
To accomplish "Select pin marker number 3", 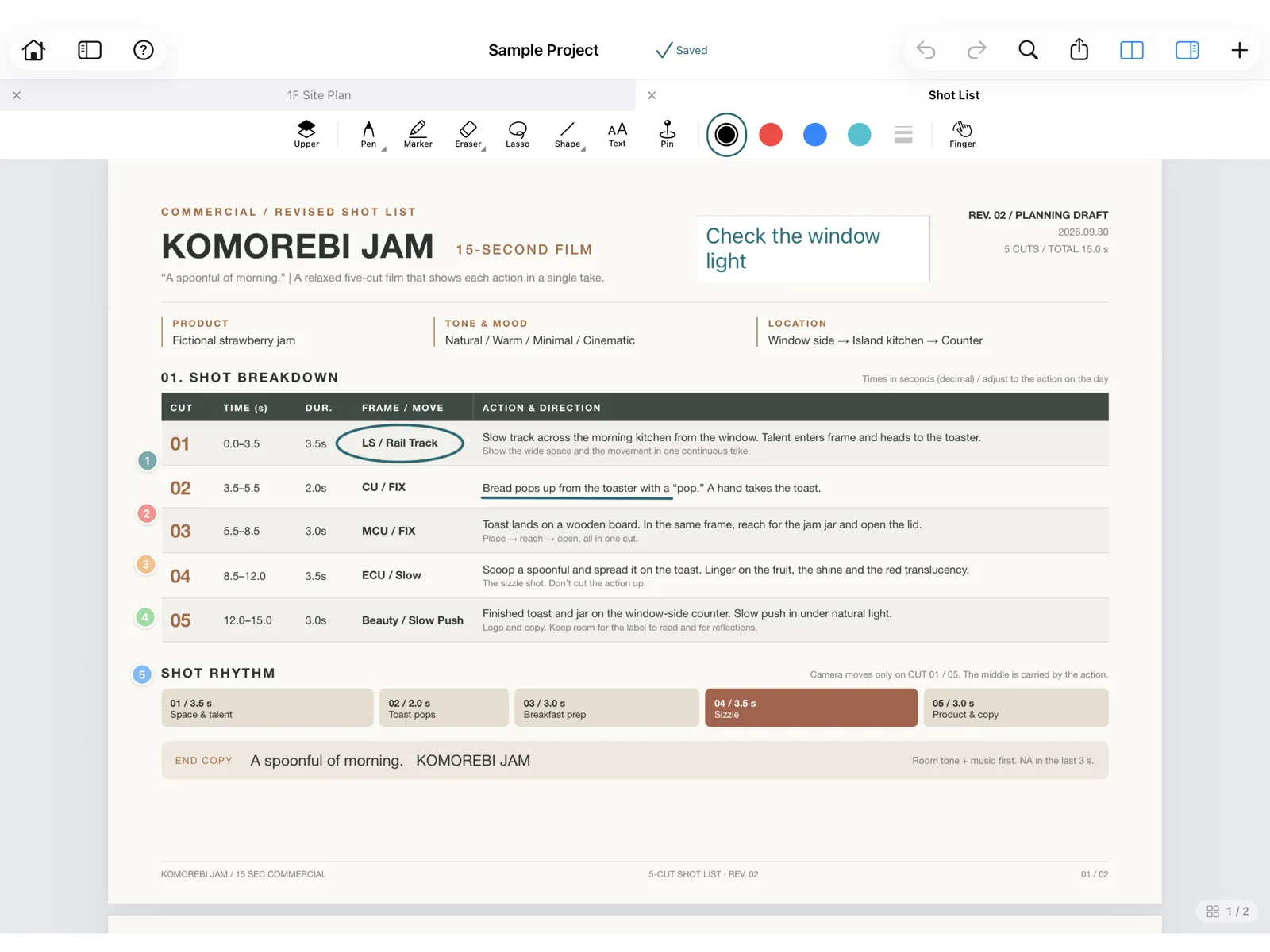I will (x=145, y=565).
